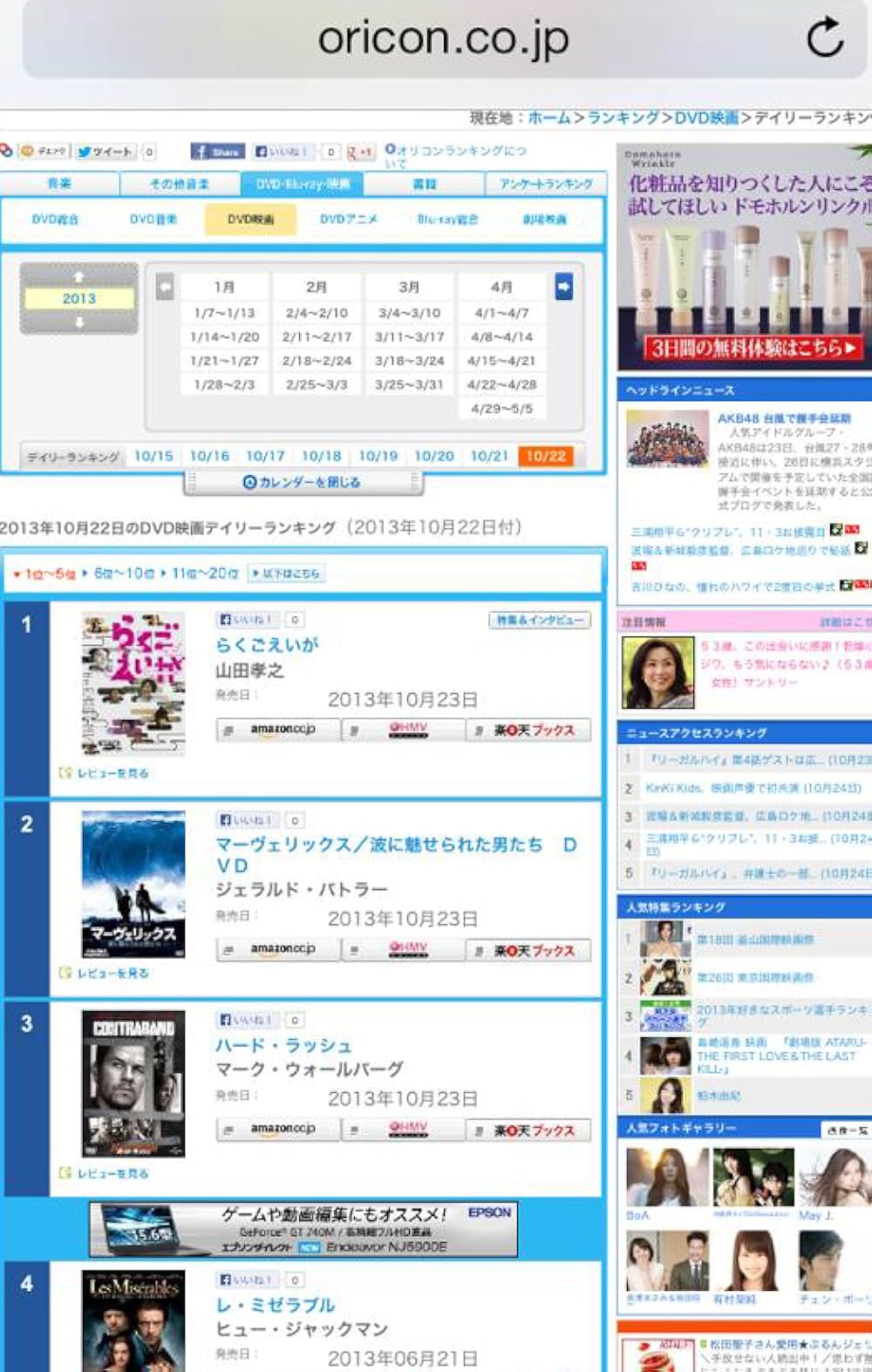Open the Blu-ray総合 sub-tab
Screen dimensions: 872x1372
(447, 220)
